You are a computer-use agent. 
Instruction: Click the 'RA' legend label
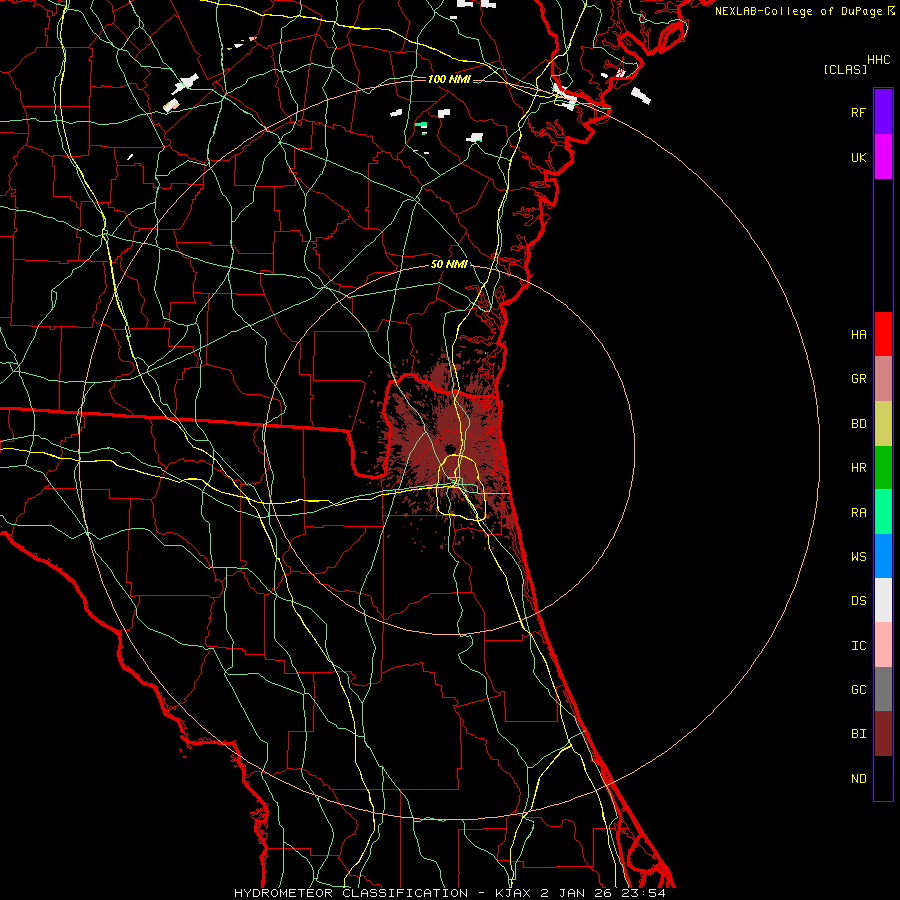pos(859,513)
